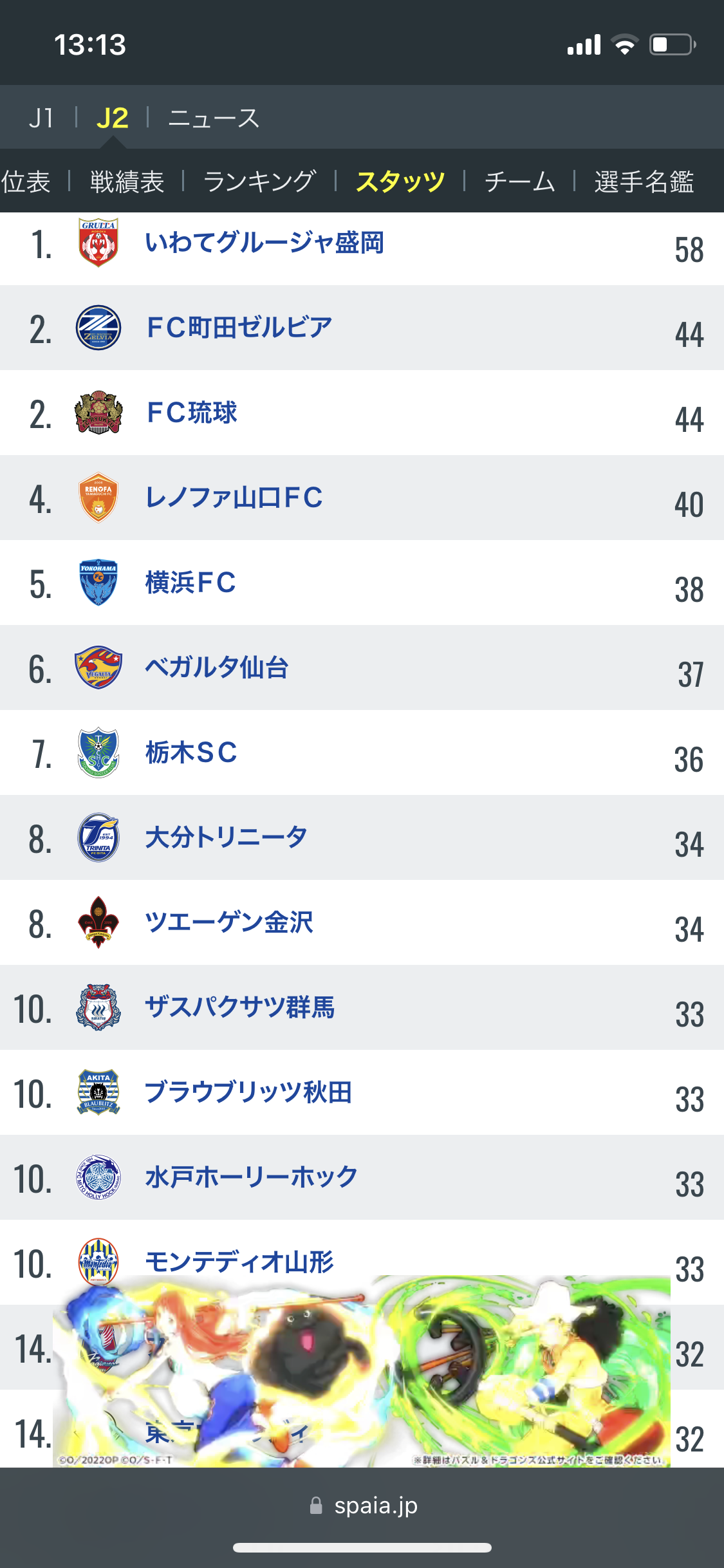Tap the Tochigi SC shield logo

[x=98, y=752]
